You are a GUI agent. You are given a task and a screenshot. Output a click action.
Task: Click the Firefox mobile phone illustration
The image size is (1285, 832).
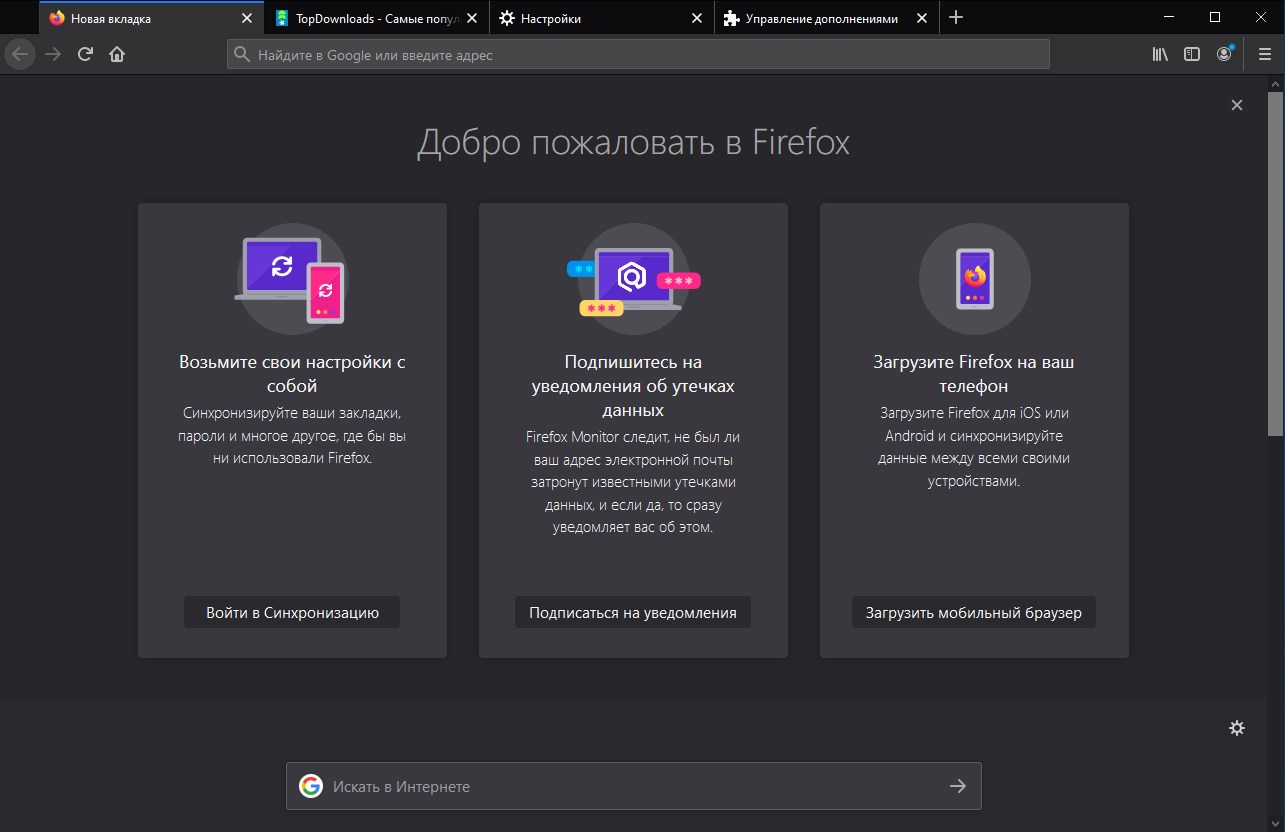click(x=974, y=279)
